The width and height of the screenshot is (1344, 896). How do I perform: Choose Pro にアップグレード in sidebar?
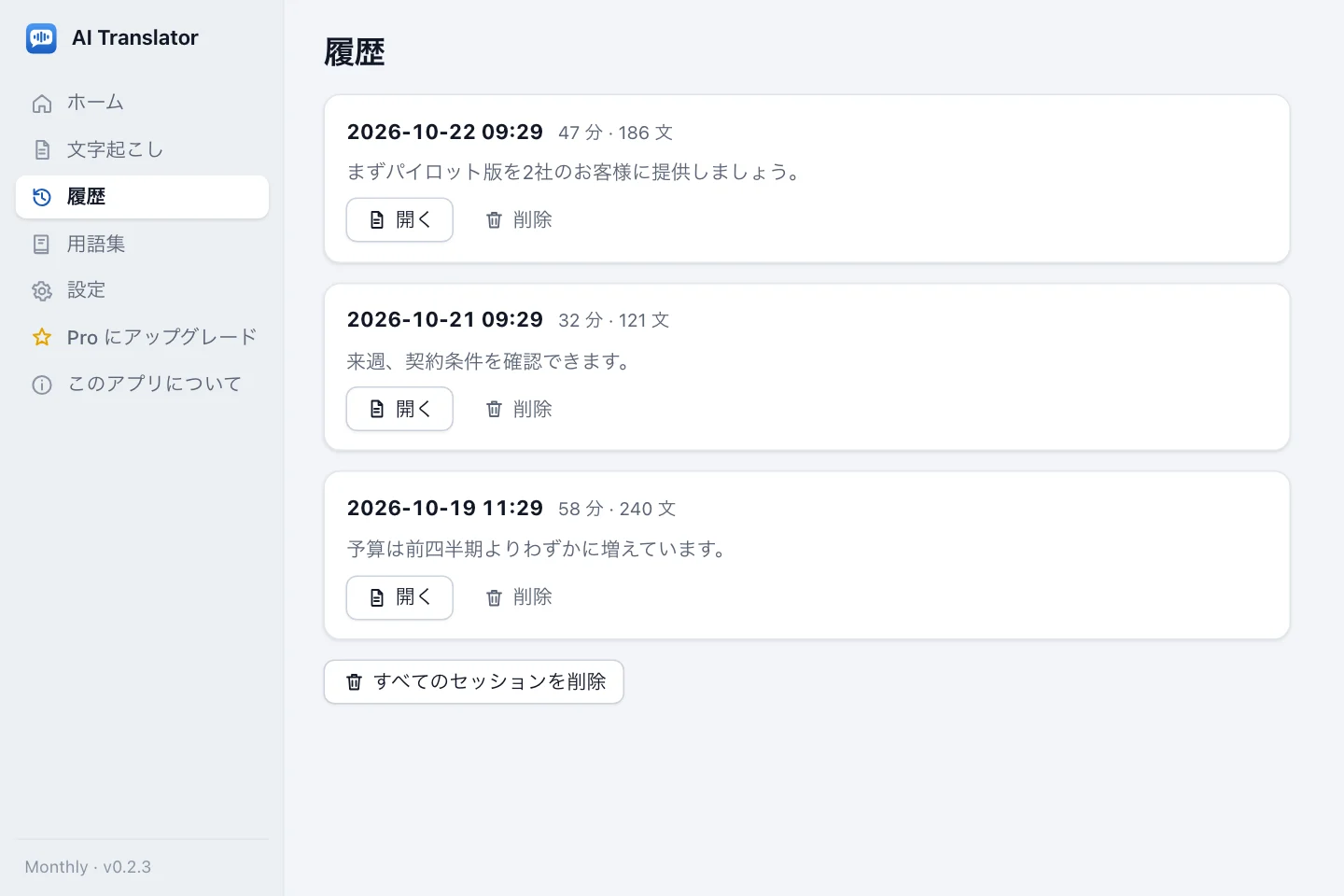(x=142, y=337)
